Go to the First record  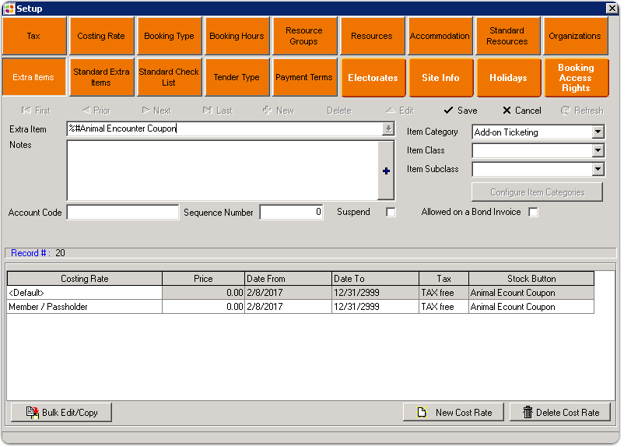[35, 110]
